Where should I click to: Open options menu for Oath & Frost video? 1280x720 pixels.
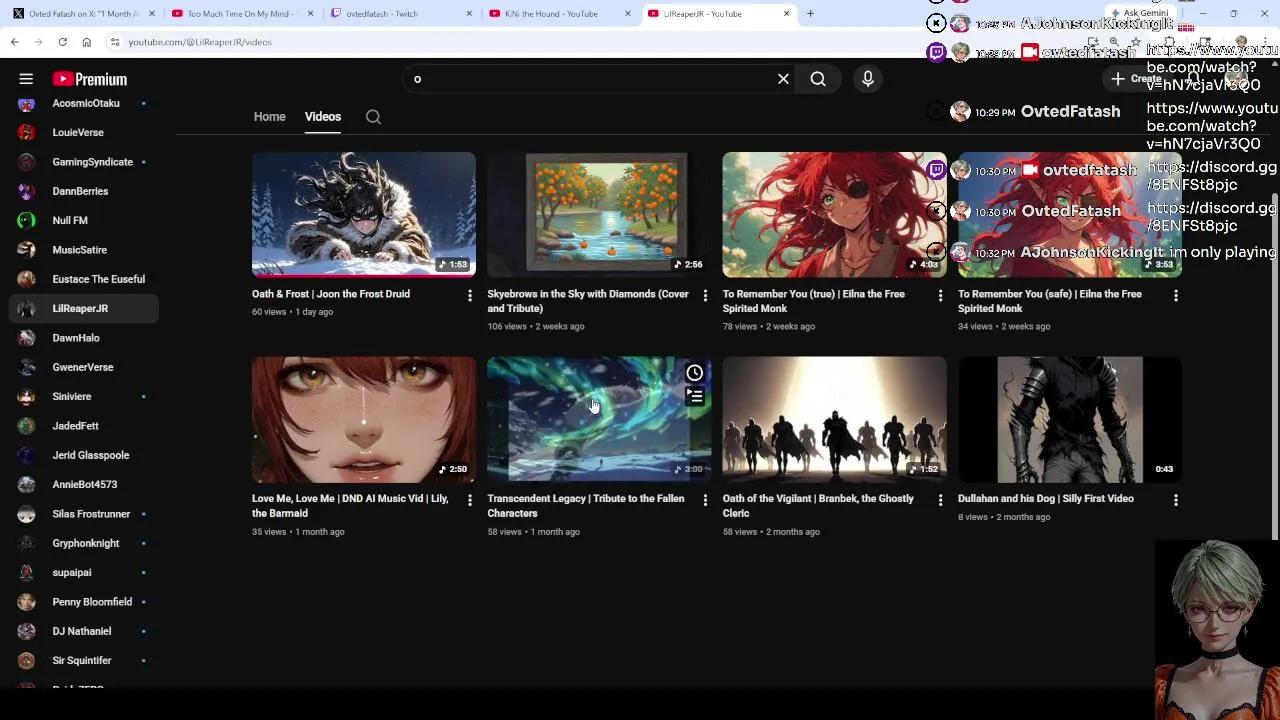coord(470,295)
